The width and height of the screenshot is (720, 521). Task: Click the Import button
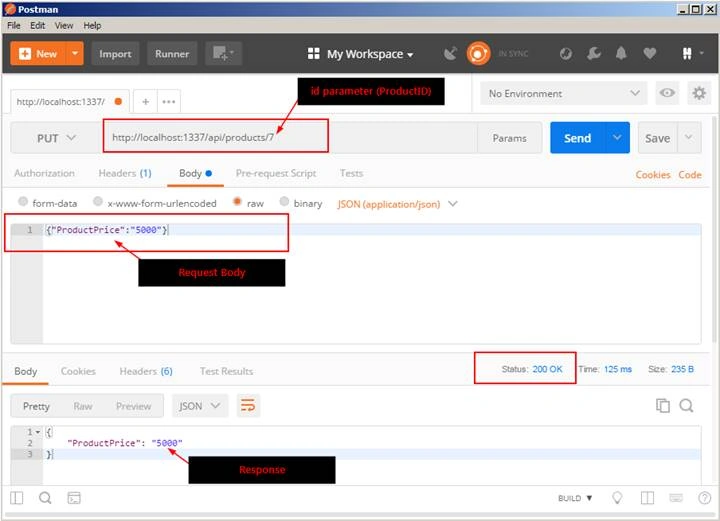tap(115, 54)
